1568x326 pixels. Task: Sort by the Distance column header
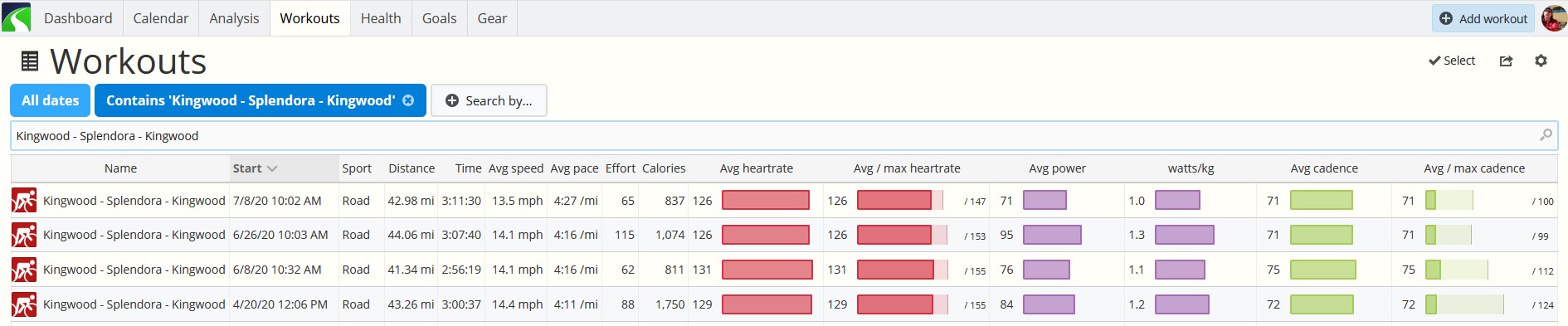tap(411, 168)
